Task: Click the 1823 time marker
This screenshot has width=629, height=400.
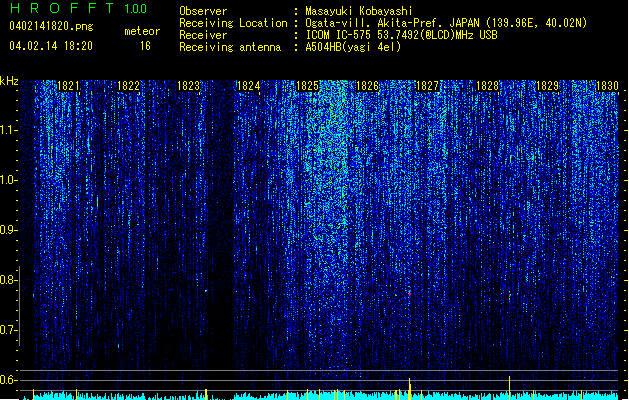Action: pyautogui.click(x=189, y=85)
